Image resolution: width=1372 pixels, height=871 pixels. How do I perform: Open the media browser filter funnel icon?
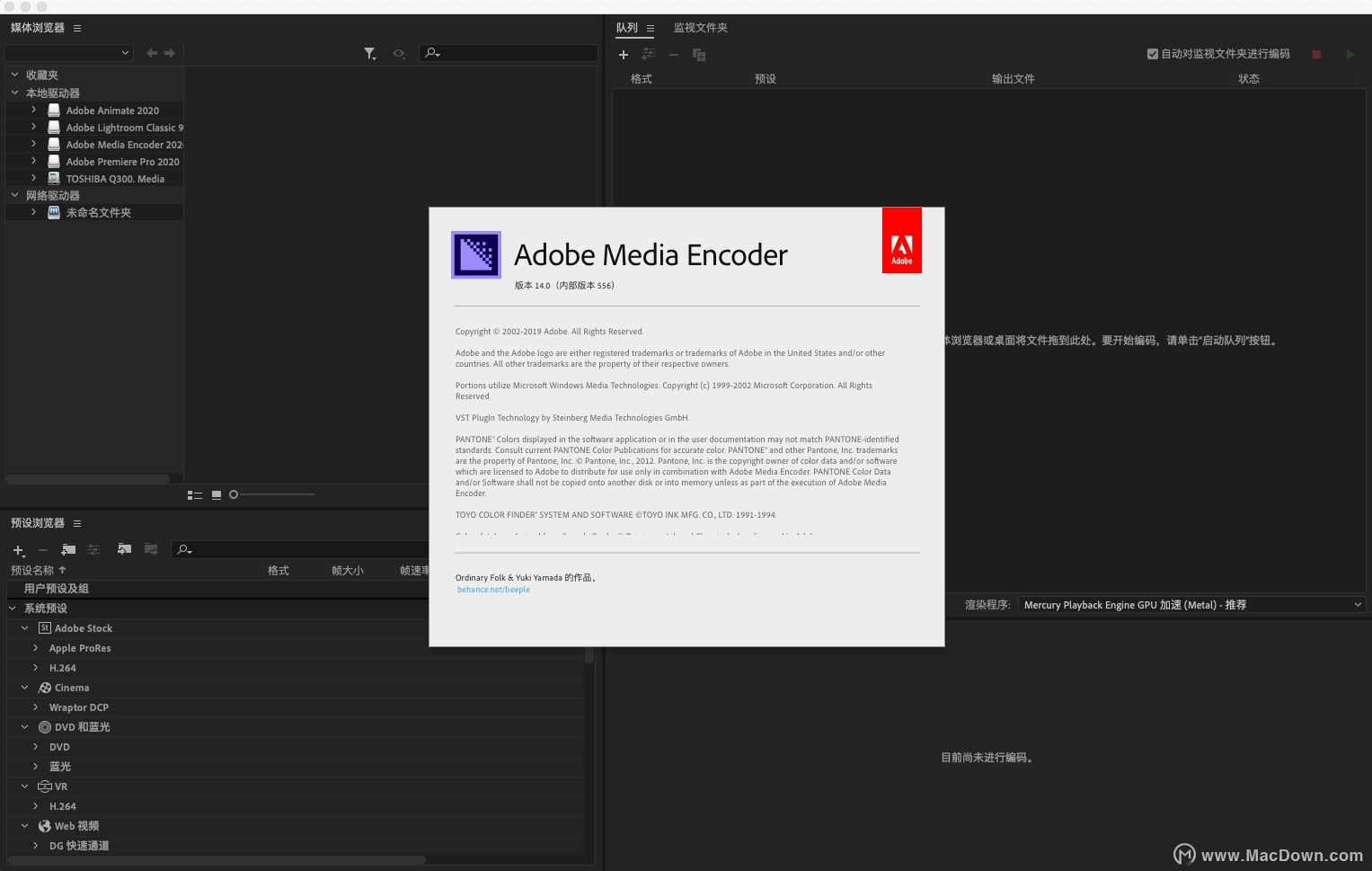point(369,53)
